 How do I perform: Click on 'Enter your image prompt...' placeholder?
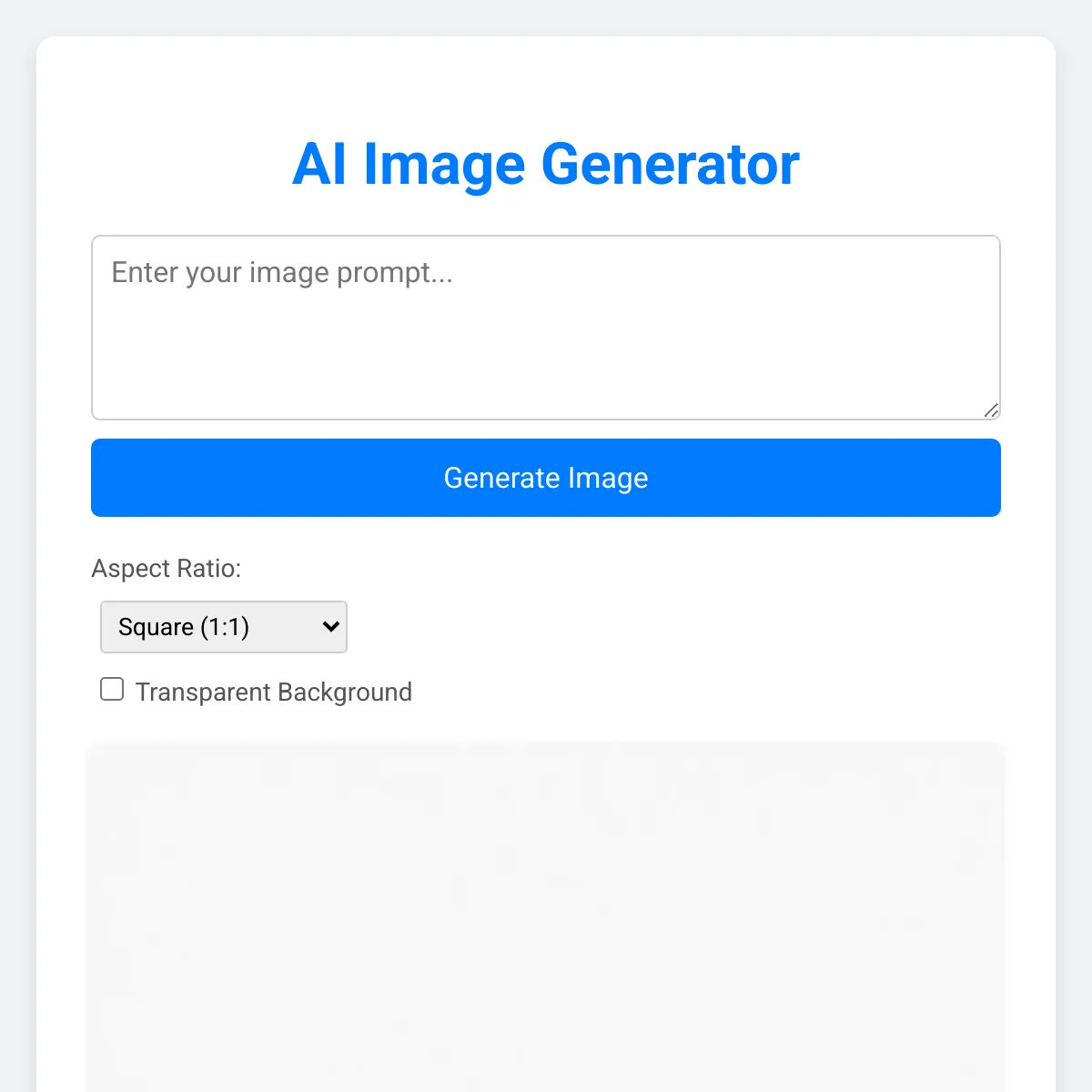[282, 273]
